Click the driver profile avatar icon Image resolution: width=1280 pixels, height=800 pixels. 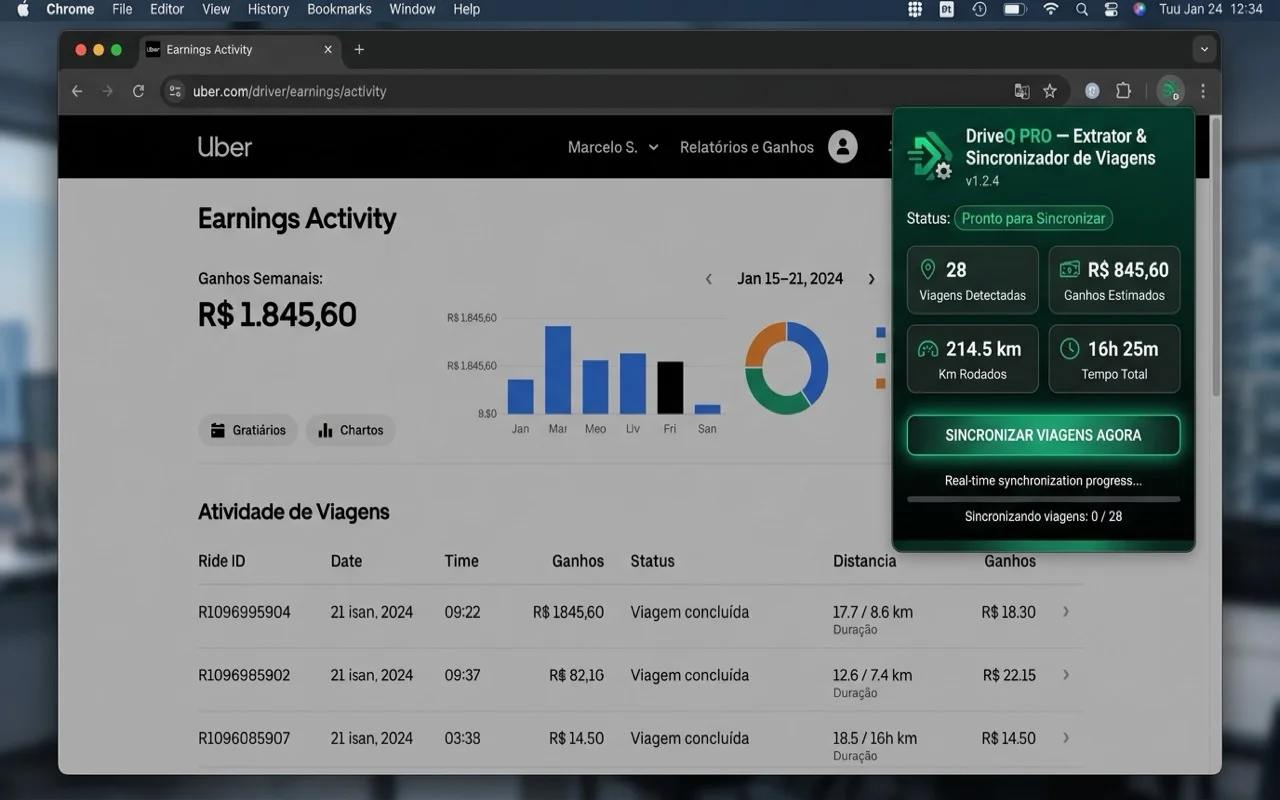[843, 147]
